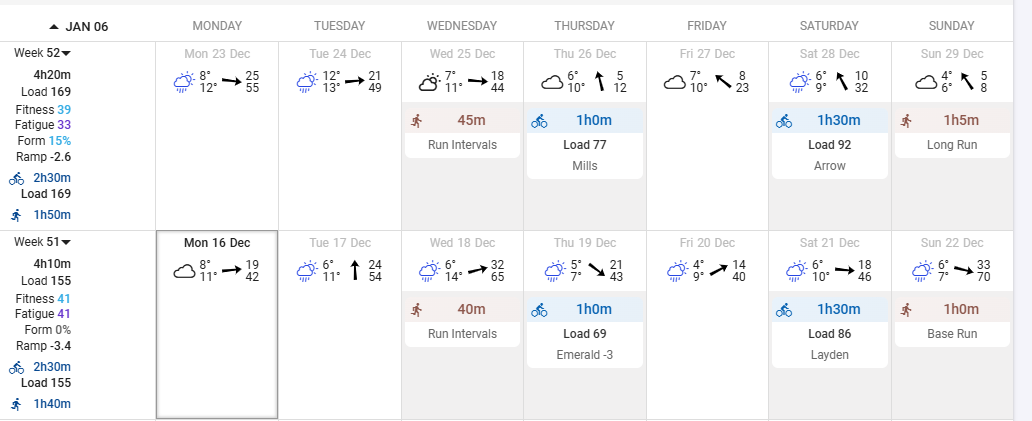Click the partly sunny icon on Wed 25 Dec
The image size is (1032, 421).
tap(428, 82)
